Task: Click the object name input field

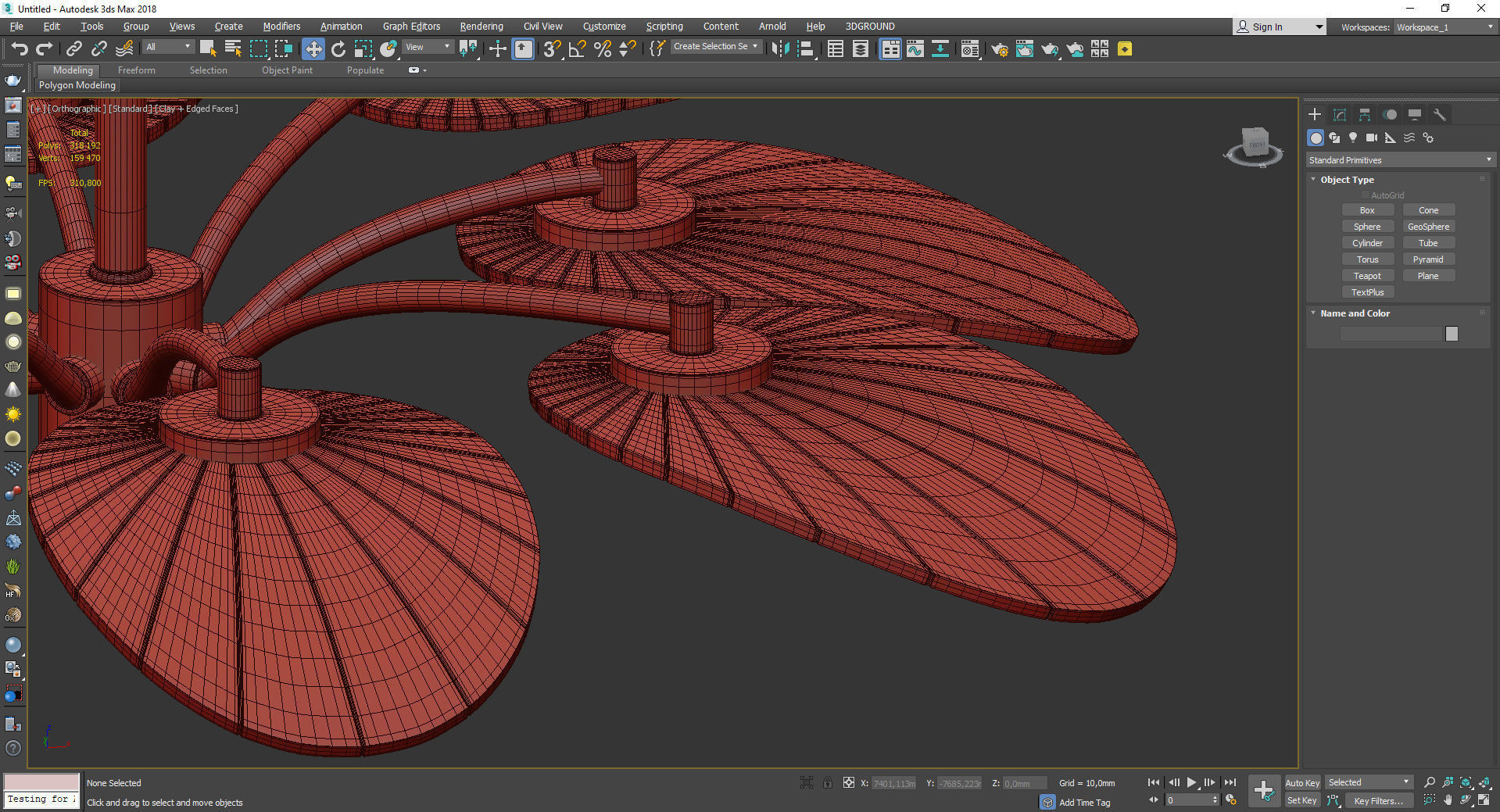Action: 1390,334
